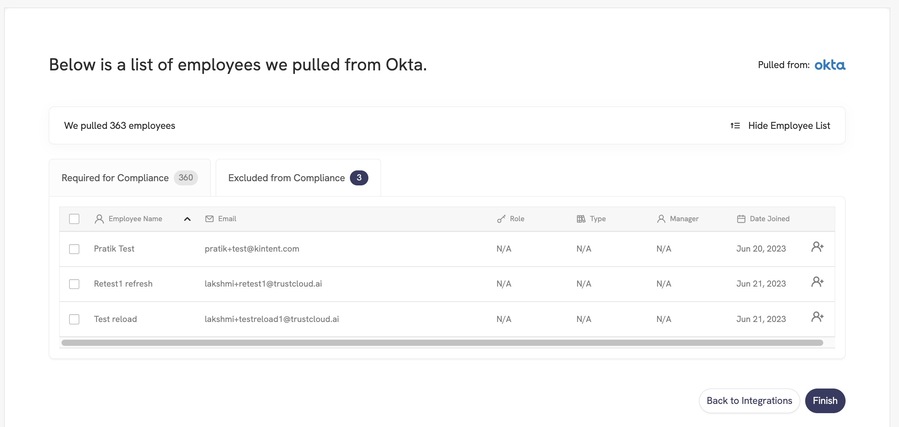
Task: Toggle Employee Name sort chevron
Action: 187,219
